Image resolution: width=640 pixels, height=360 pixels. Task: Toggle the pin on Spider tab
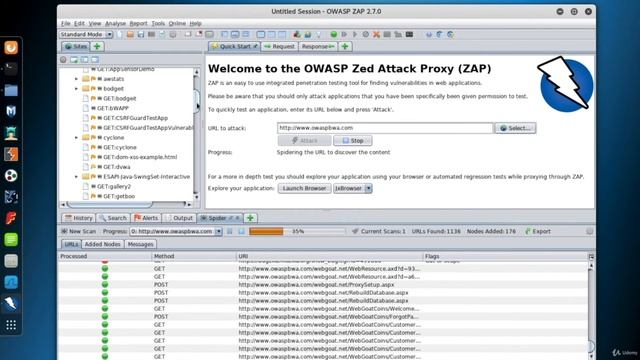coord(231,218)
